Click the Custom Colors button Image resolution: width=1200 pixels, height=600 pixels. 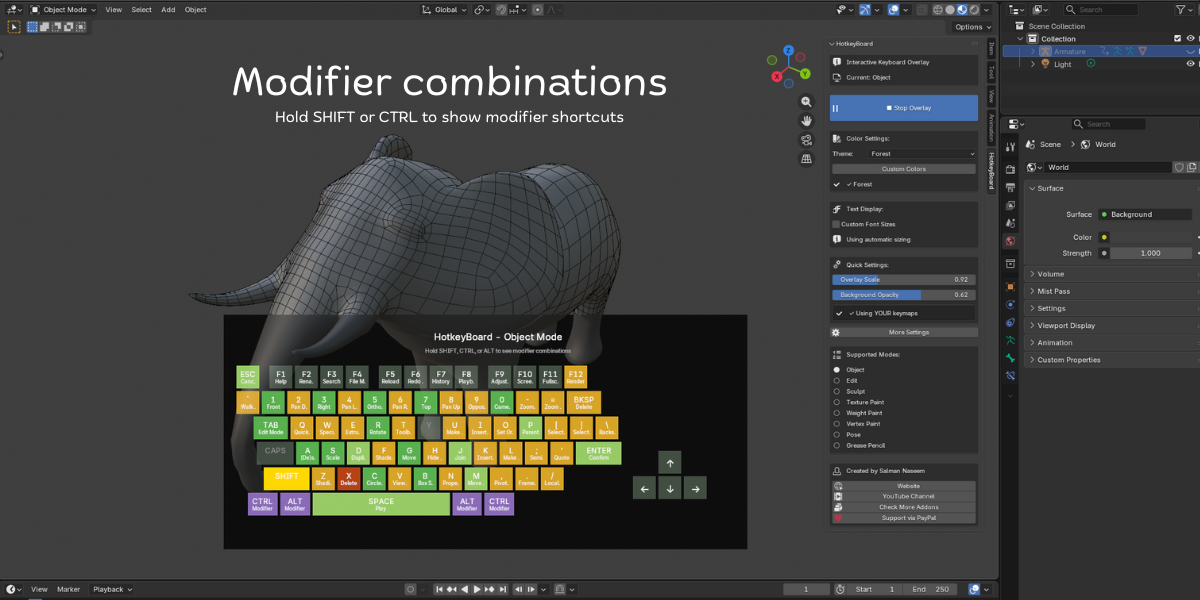pyautogui.click(x=904, y=169)
